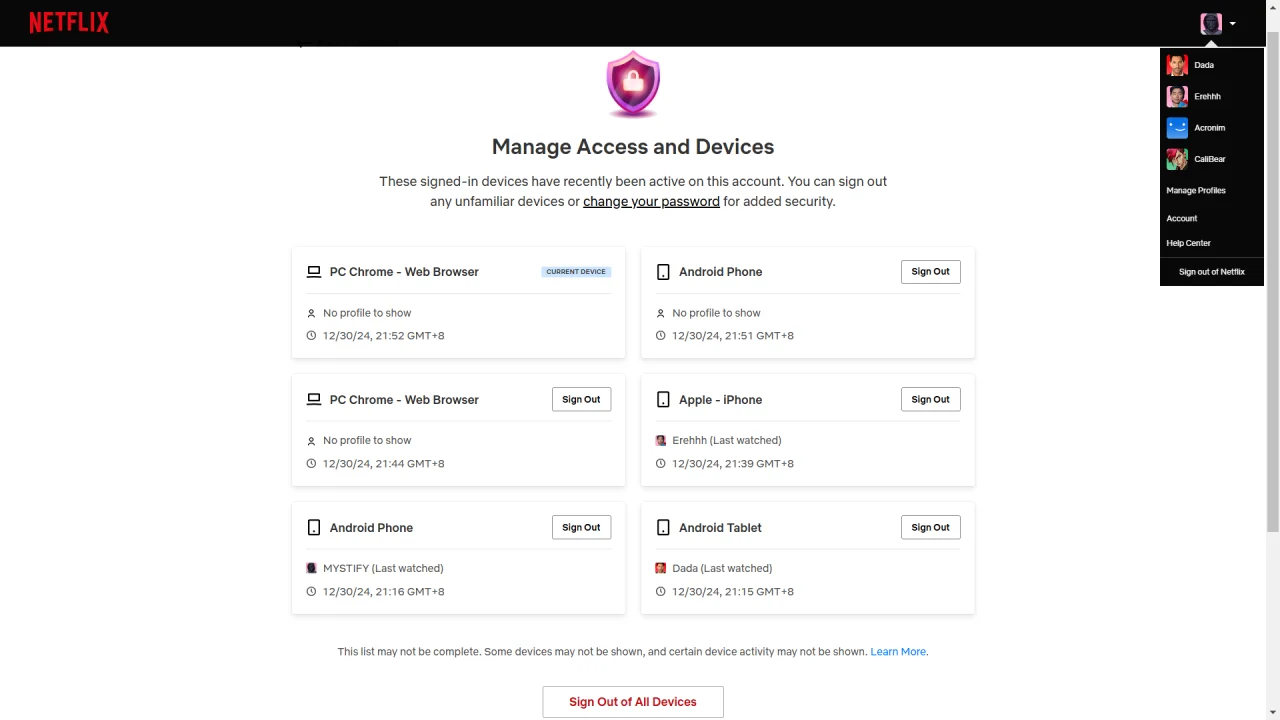
Task: Choose the CaliBear profile avatar
Action: tap(1177, 159)
